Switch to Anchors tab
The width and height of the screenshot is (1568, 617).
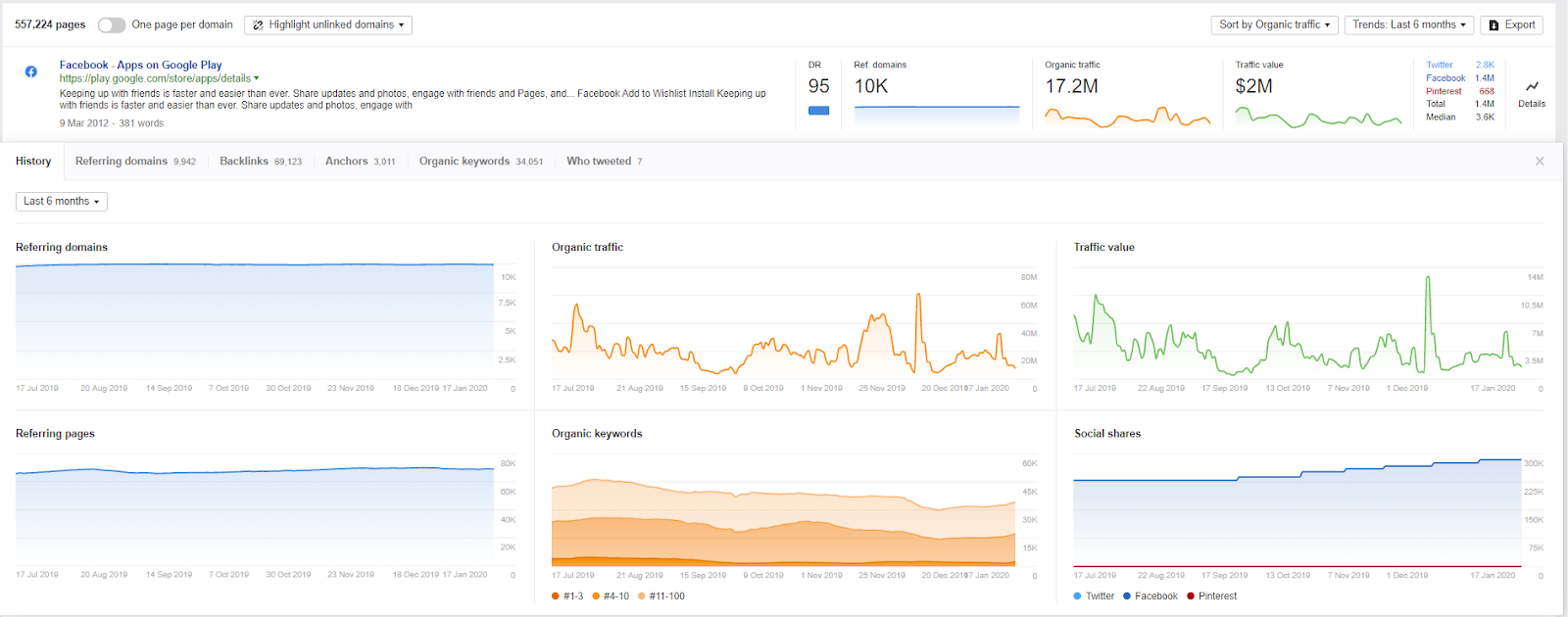click(360, 161)
